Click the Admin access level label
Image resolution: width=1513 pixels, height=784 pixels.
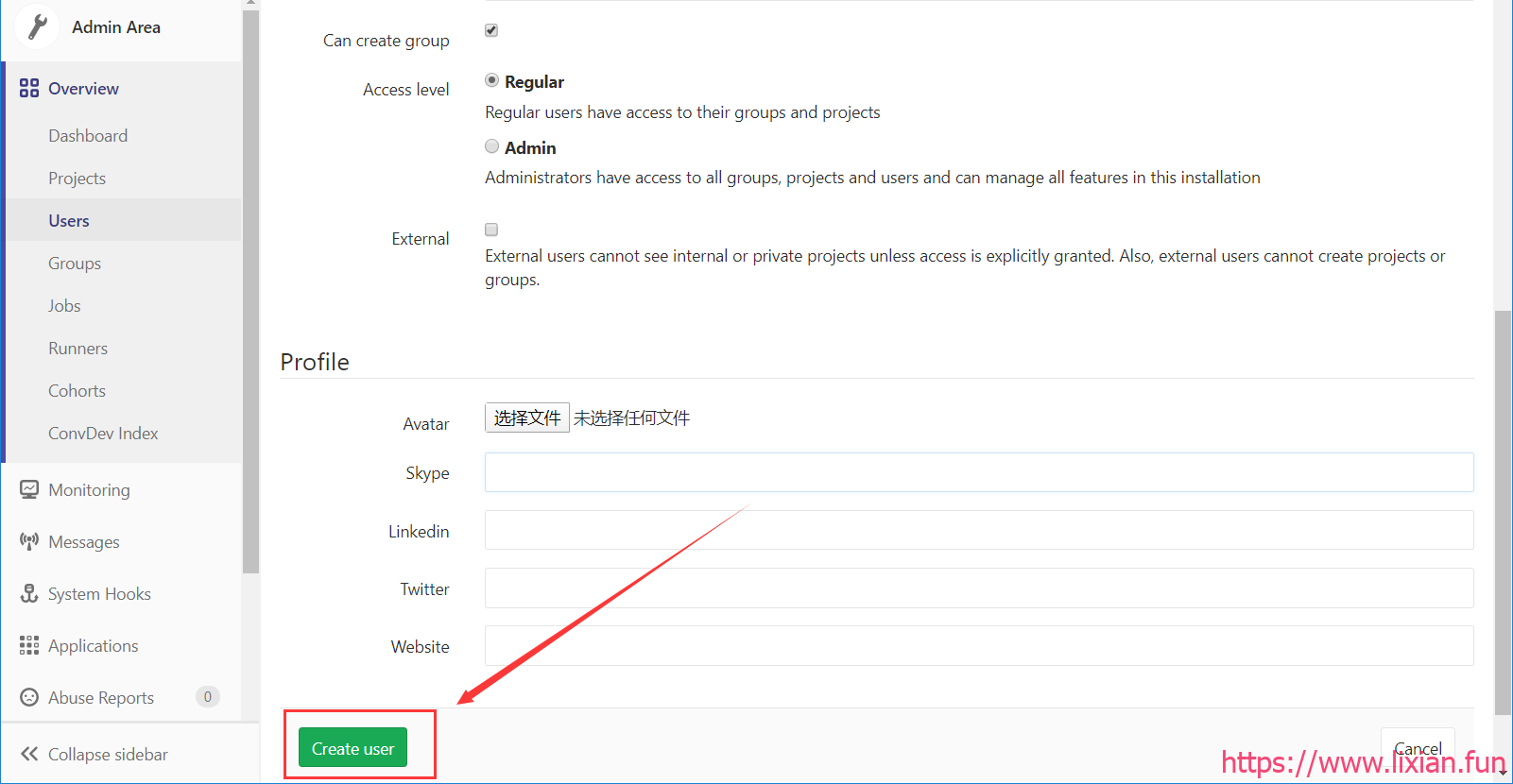tap(530, 148)
